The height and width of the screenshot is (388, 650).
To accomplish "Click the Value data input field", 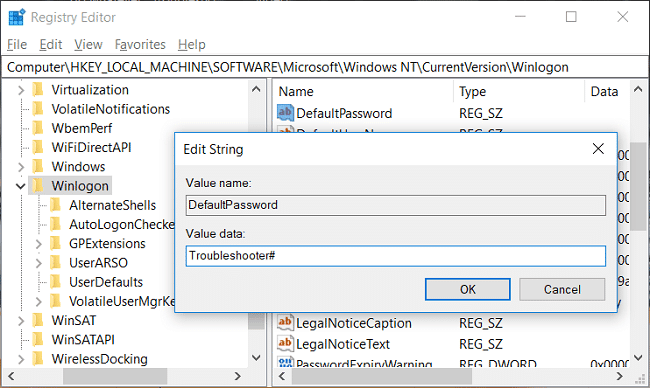I will click(395, 256).
